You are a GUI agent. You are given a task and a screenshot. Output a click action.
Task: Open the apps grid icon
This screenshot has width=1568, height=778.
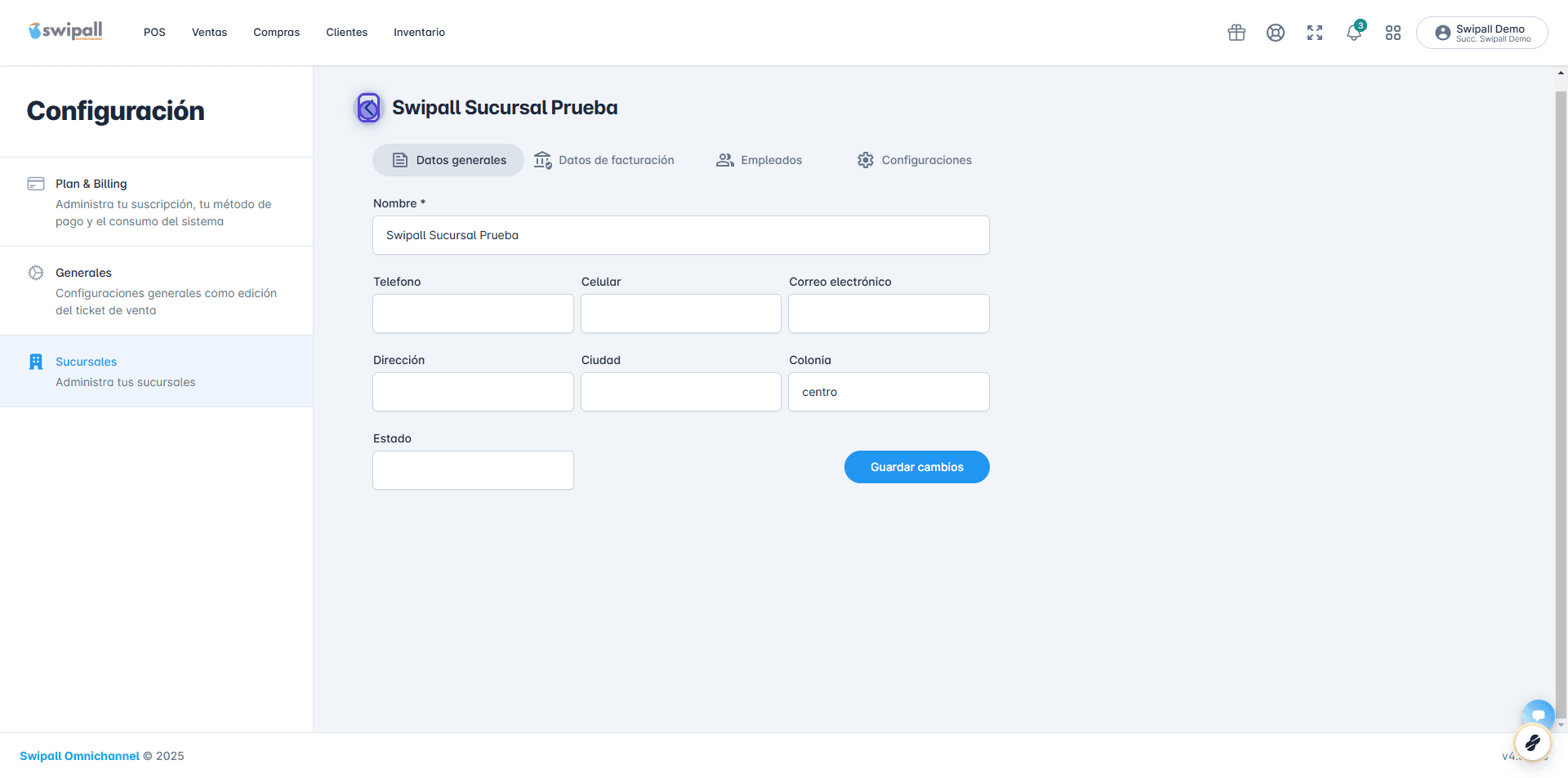[1393, 33]
